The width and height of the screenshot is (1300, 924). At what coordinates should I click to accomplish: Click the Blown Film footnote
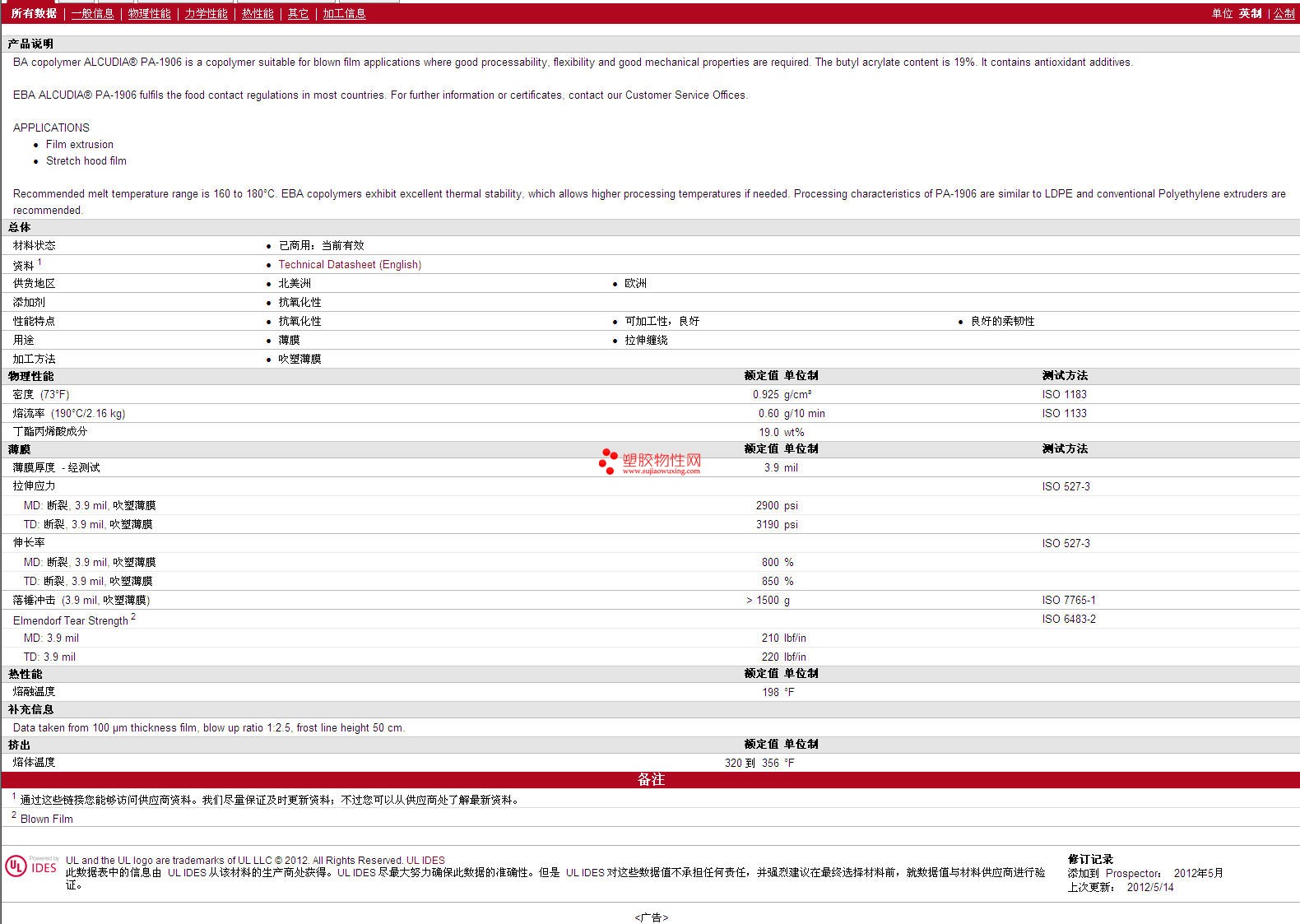tap(47, 820)
